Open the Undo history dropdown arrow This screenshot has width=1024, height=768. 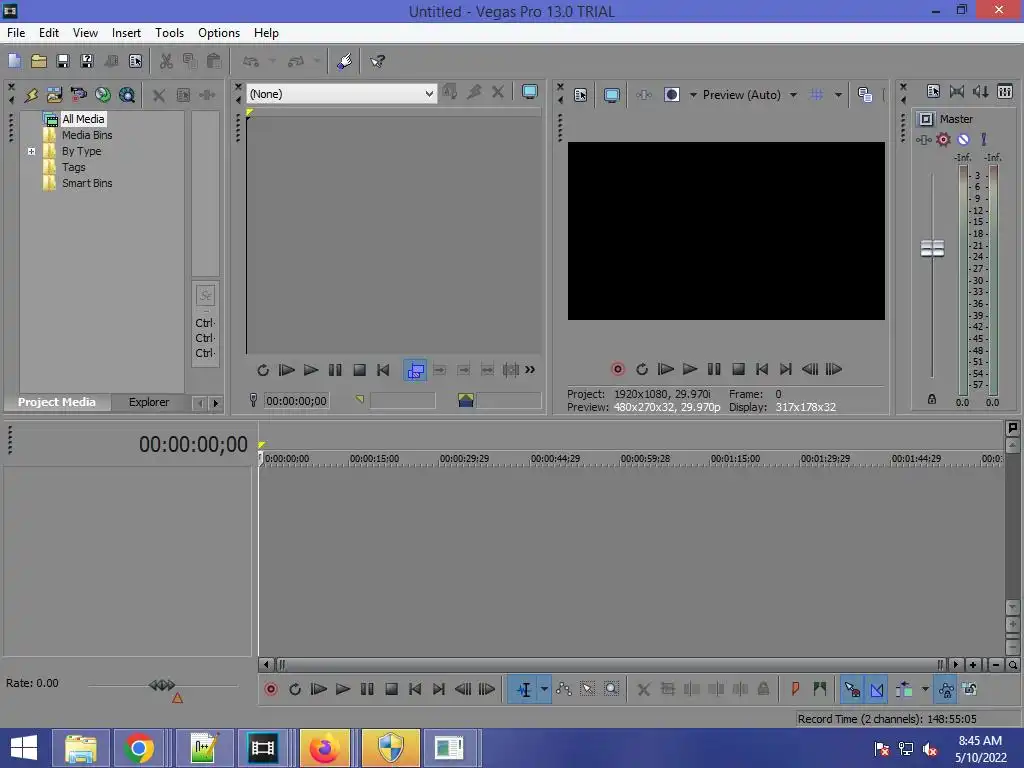(272, 61)
